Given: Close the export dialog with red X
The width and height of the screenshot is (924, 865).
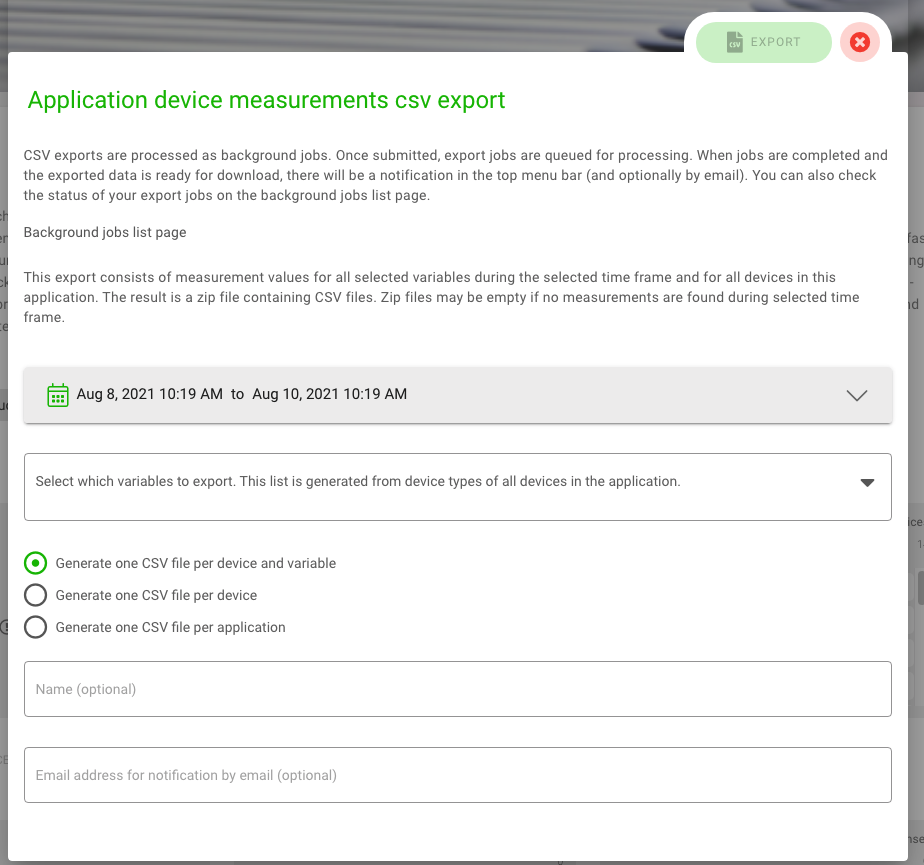Looking at the screenshot, I should click(859, 42).
